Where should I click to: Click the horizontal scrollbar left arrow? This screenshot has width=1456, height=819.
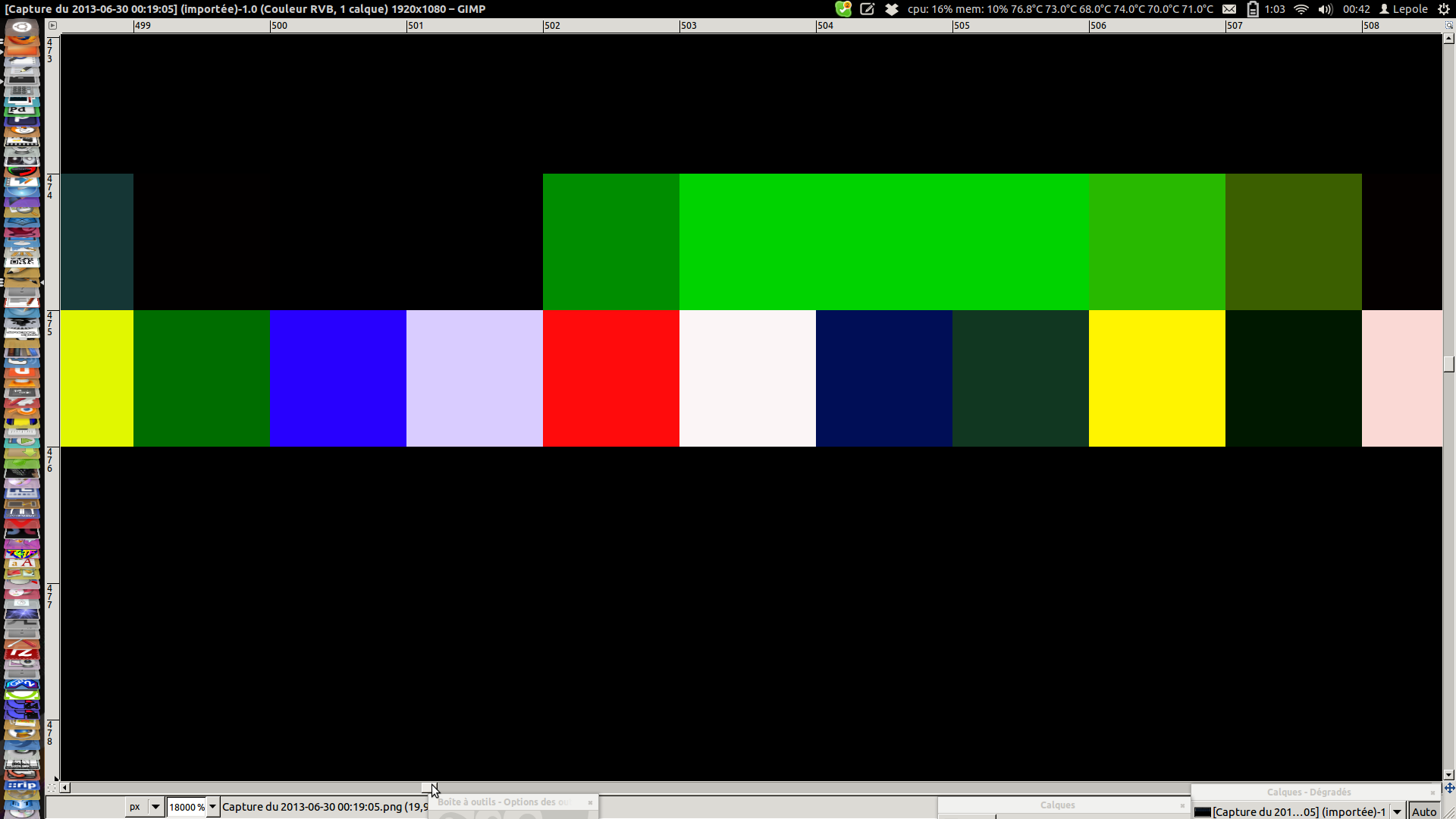coord(65,788)
